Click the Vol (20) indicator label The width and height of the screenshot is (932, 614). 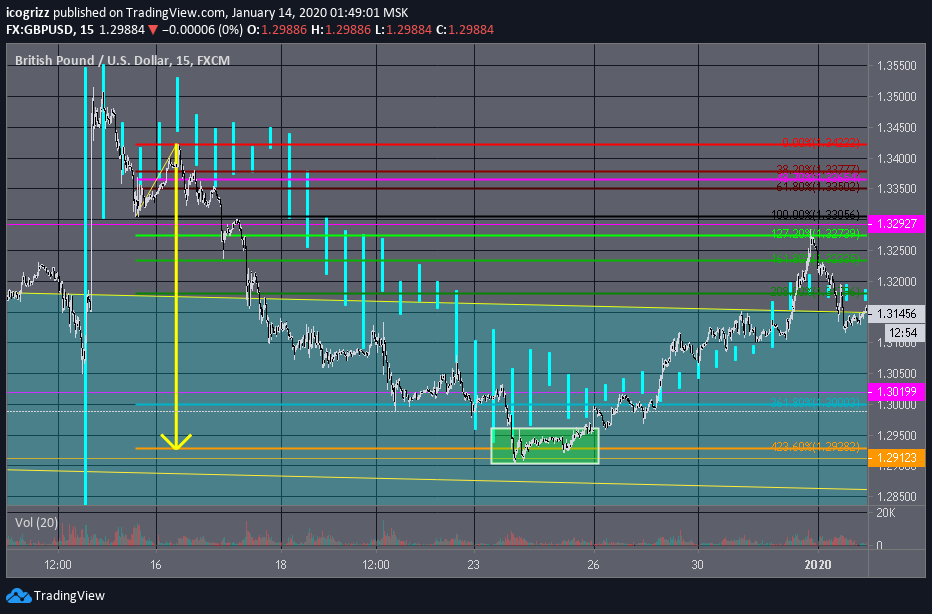(36, 522)
